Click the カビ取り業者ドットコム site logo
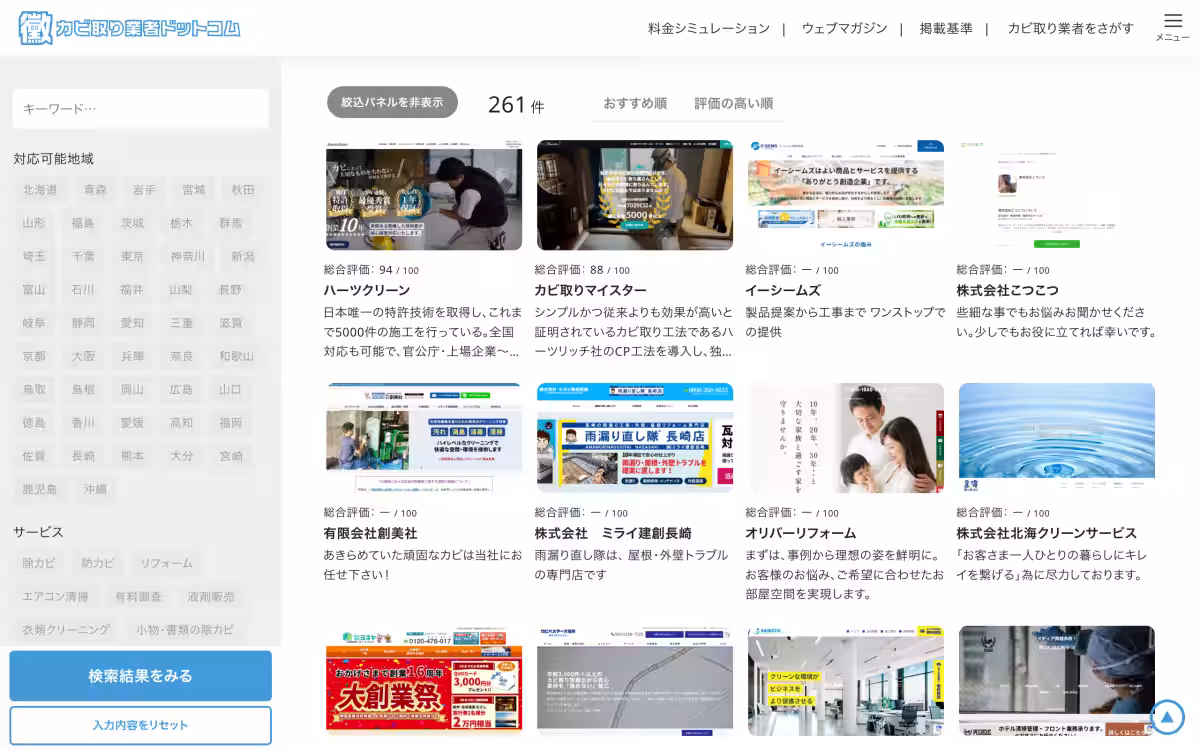 pyautogui.click(x=130, y=28)
